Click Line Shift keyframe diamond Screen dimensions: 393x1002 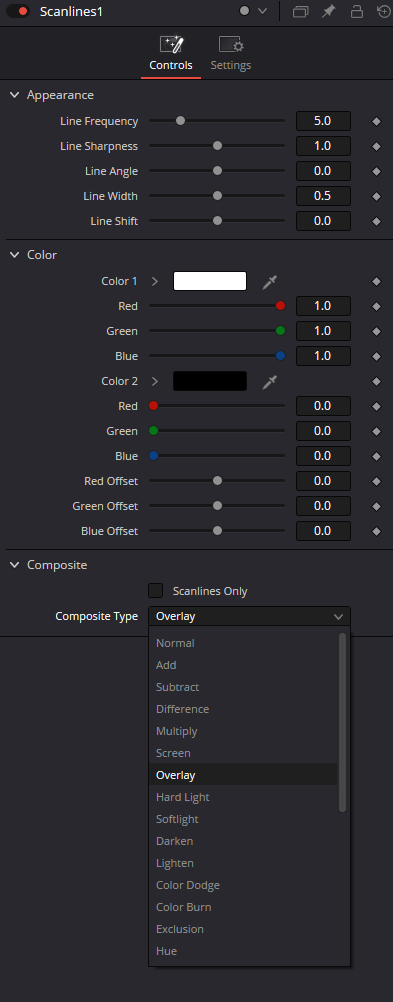point(376,221)
